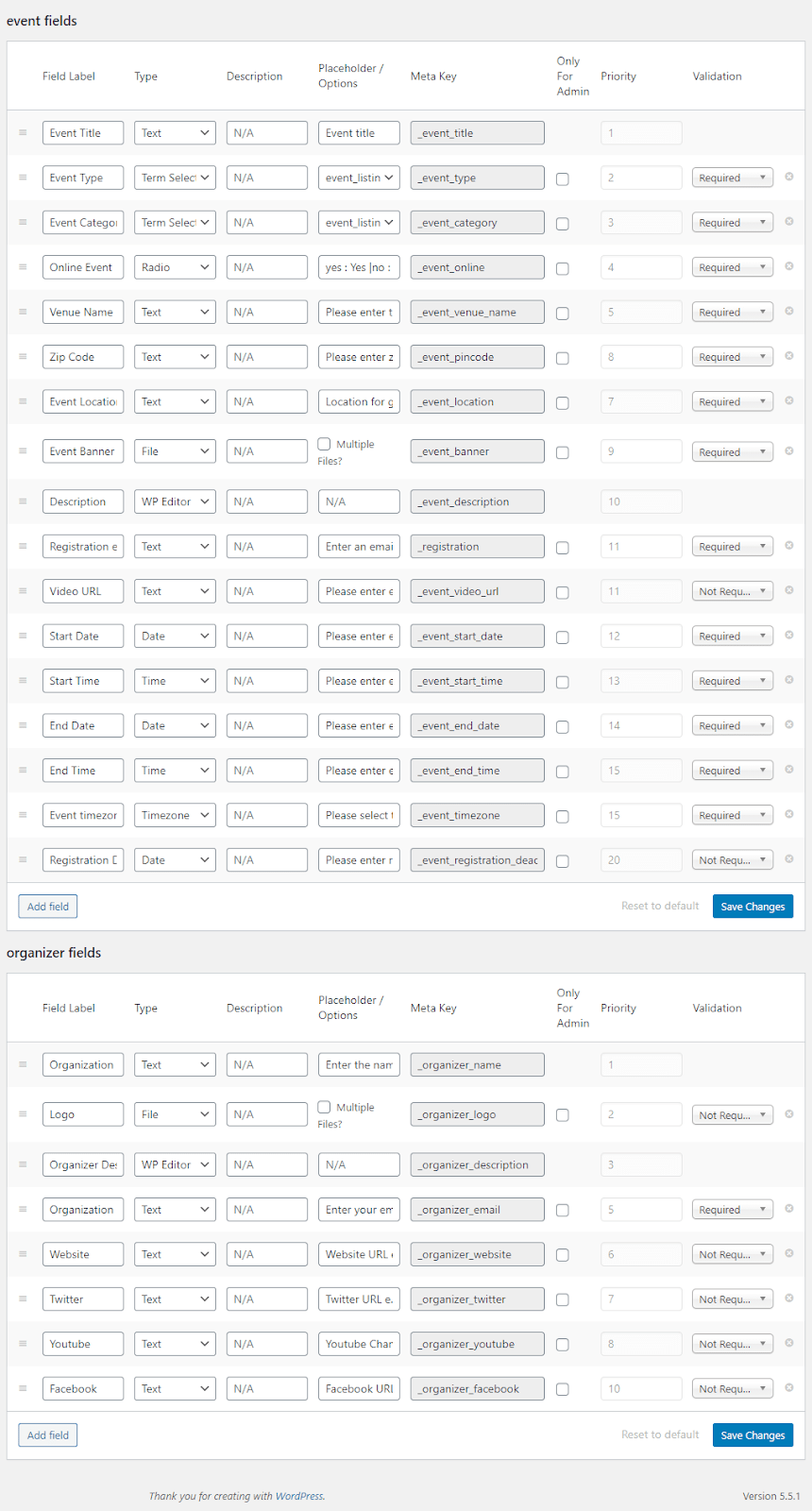
Task: Click drag handle of End Time row
Action: tap(23, 771)
